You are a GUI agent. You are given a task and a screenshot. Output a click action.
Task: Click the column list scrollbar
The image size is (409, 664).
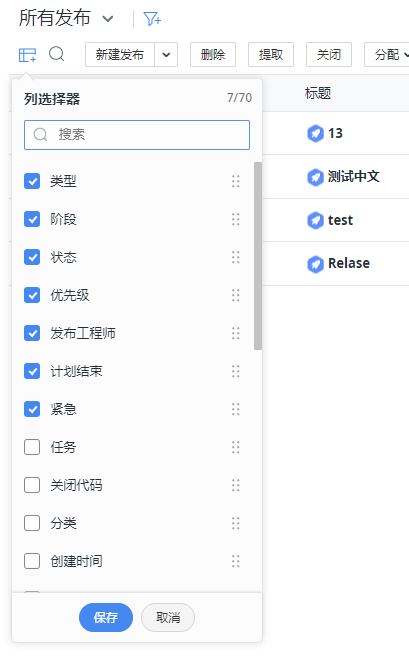[x=258, y=256]
